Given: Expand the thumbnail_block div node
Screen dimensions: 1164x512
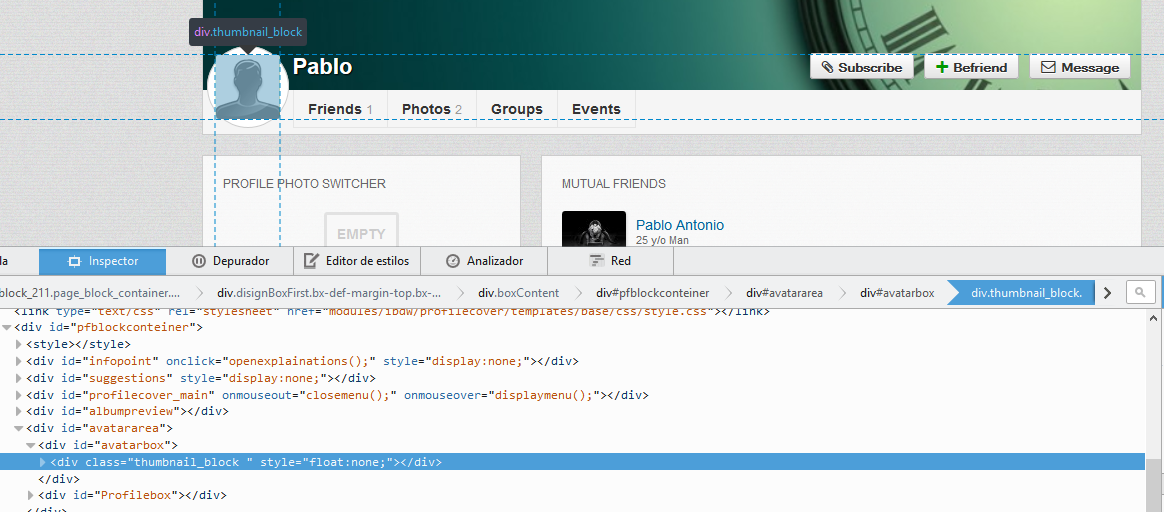Looking at the screenshot, I should (x=42, y=462).
